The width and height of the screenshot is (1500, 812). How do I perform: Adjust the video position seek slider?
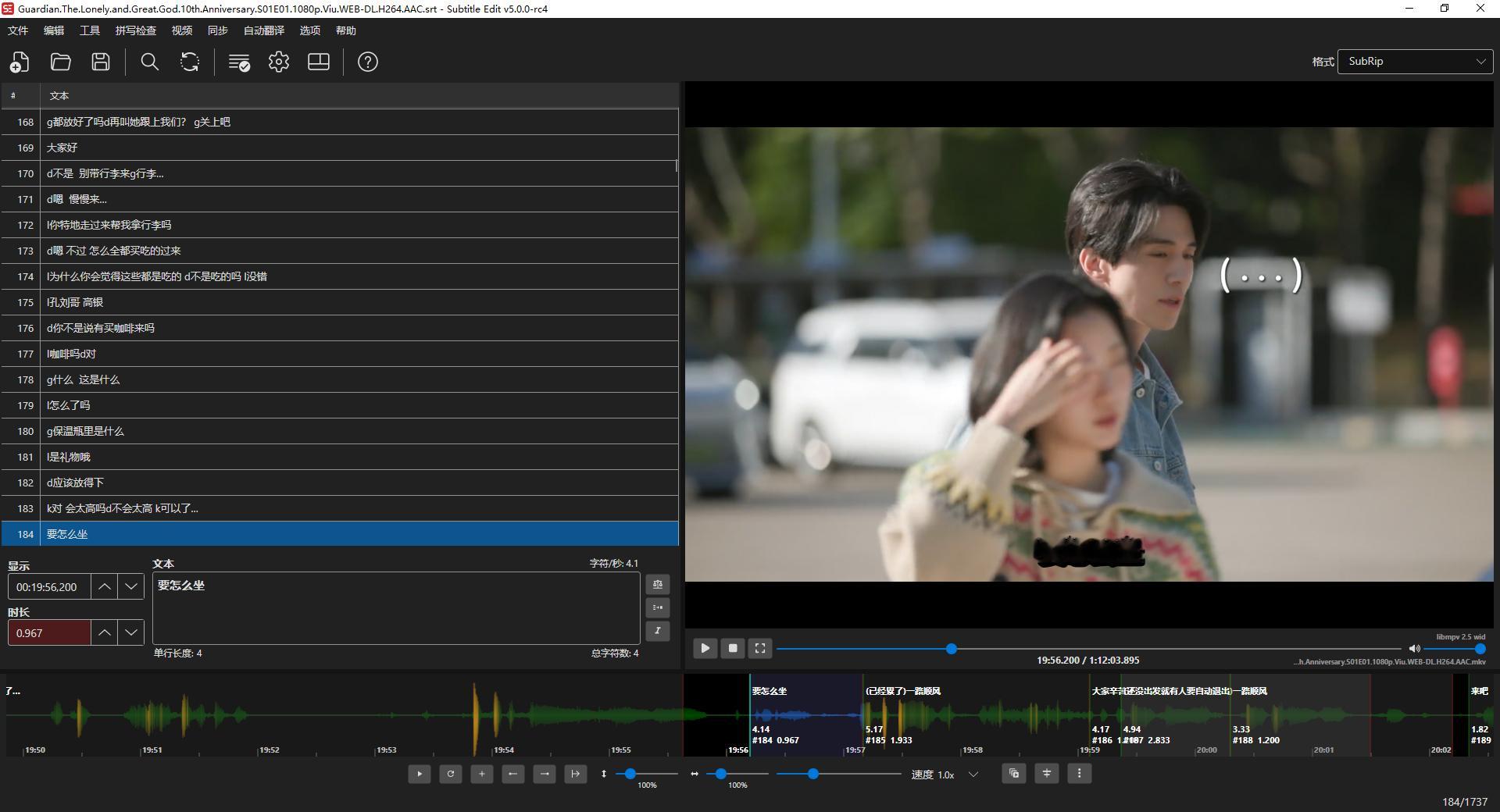tap(1089, 649)
